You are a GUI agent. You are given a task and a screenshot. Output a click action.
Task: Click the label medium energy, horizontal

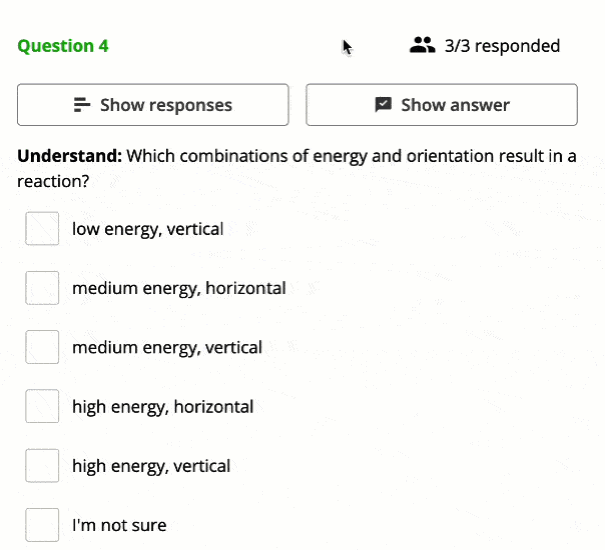[179, 289]
